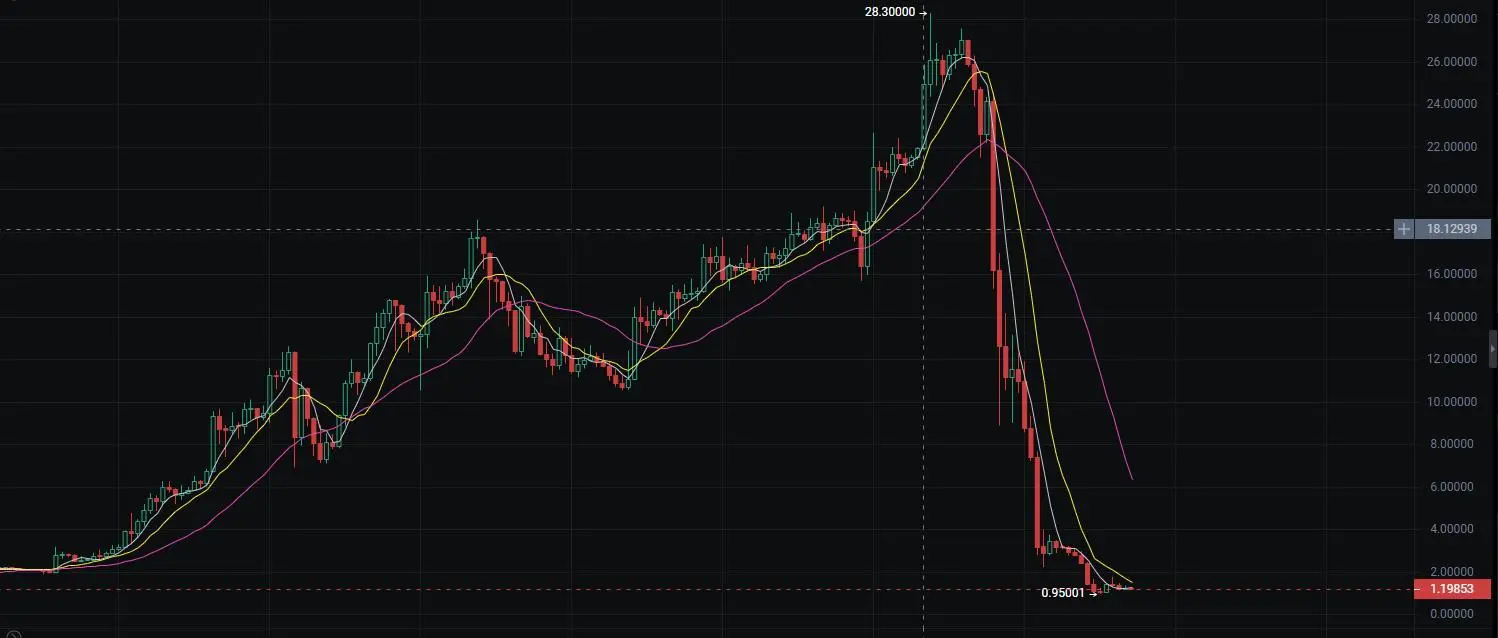Click the 6.00000 price axis label
The image size is (1498, 638).
click(x=1454, y=487)
